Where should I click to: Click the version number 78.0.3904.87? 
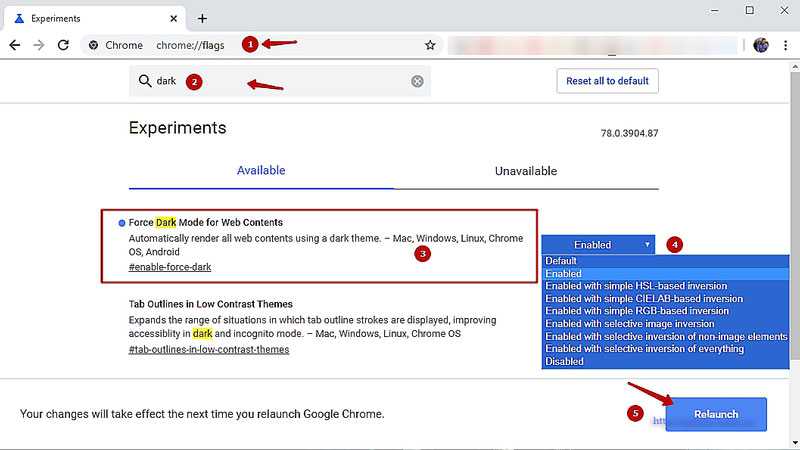(630, 133)
